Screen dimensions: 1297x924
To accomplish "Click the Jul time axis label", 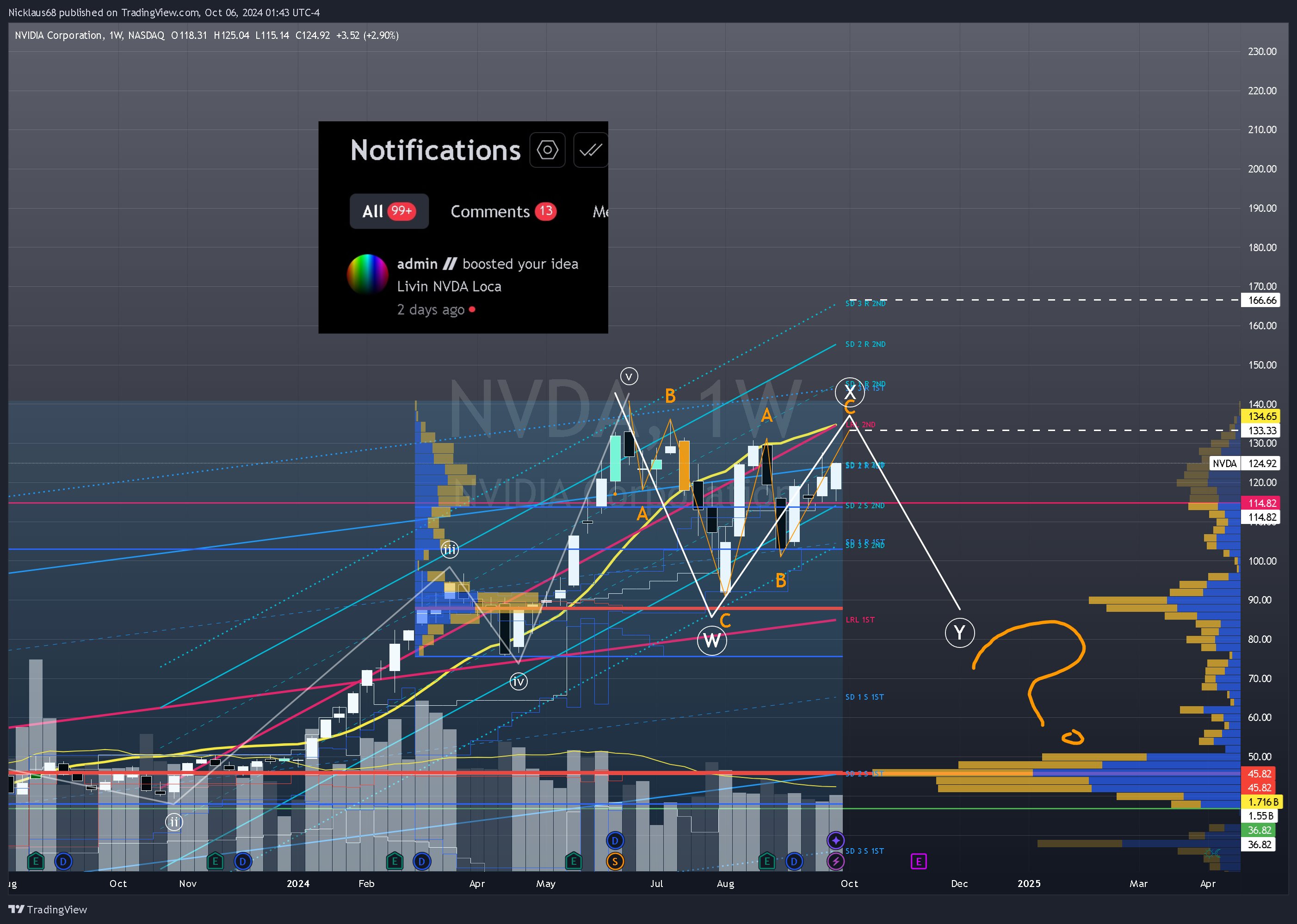I will [656, 884].
